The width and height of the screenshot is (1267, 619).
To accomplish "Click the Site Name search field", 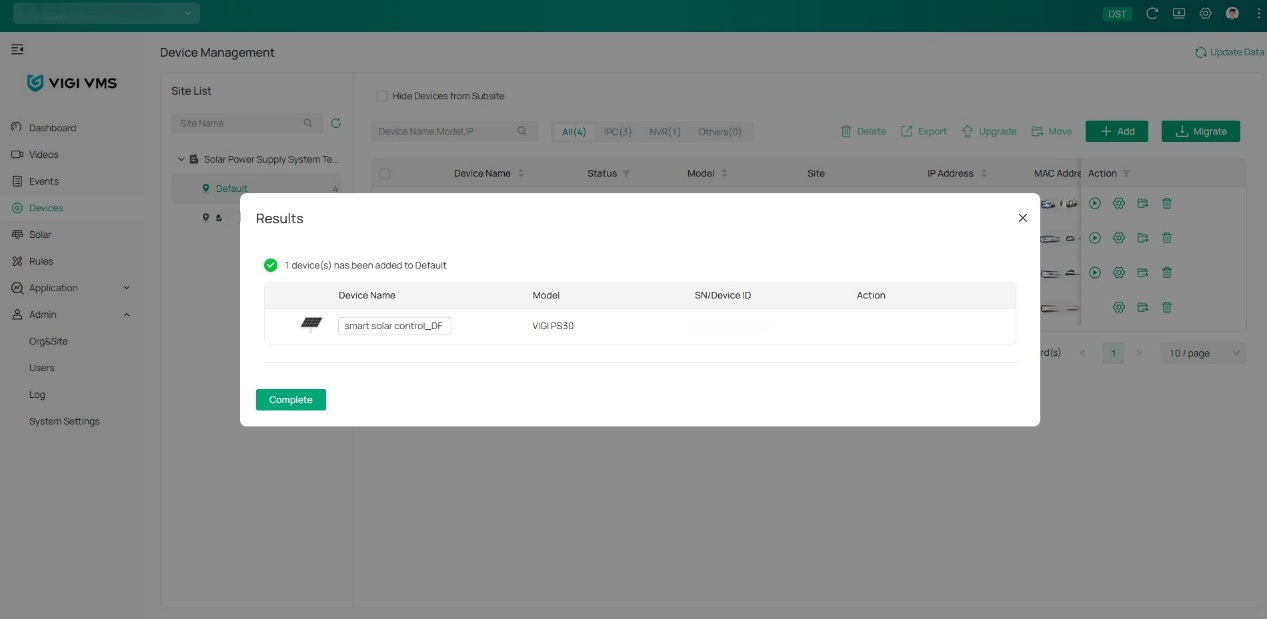I will tap(247, 123).
